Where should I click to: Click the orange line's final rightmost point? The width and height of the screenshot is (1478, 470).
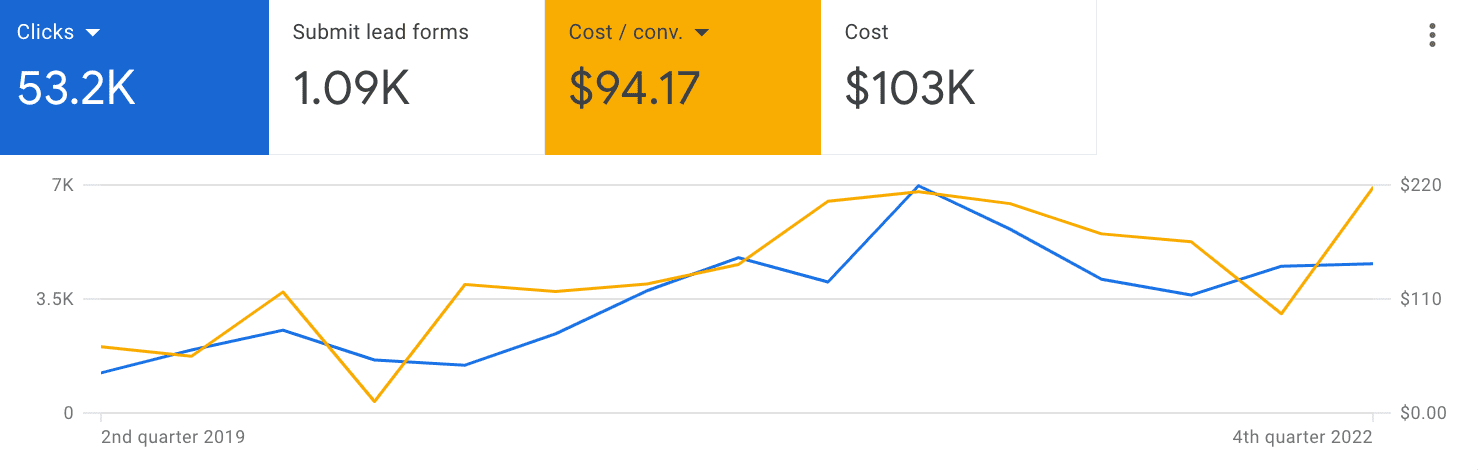(x=1372, y=187)
